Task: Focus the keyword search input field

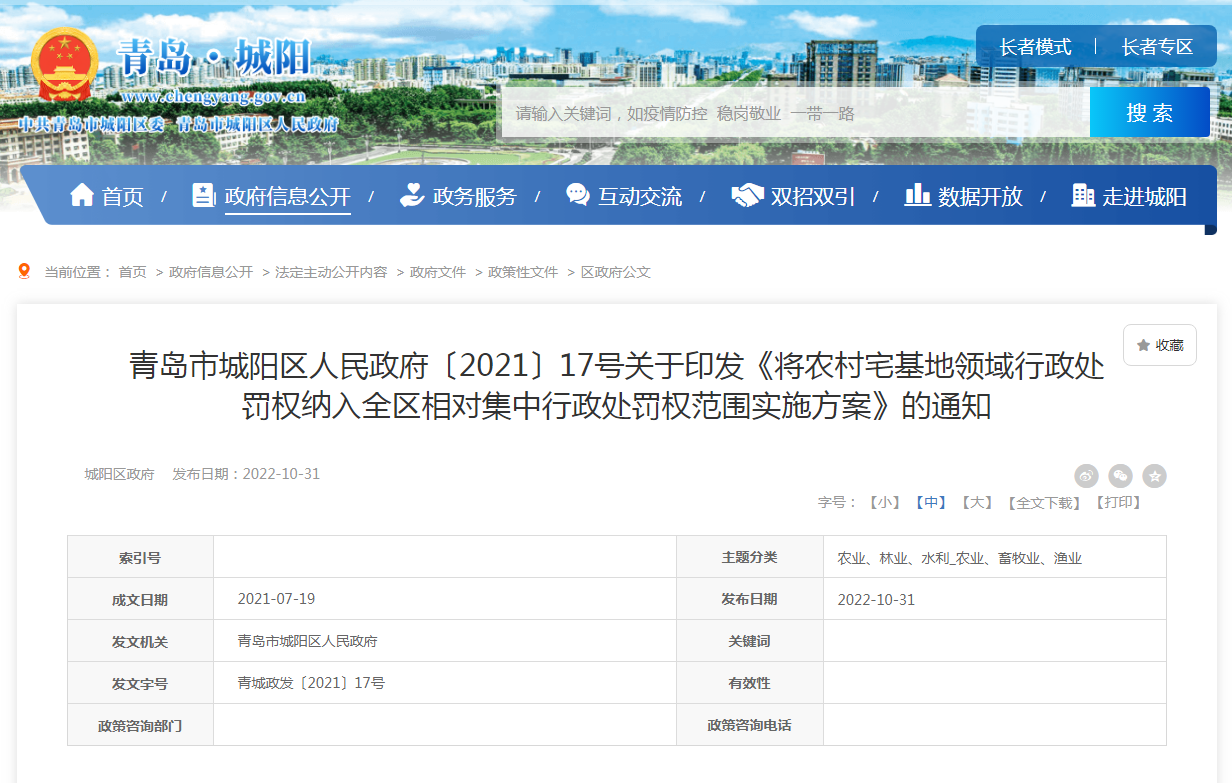Action: point(795,113)
